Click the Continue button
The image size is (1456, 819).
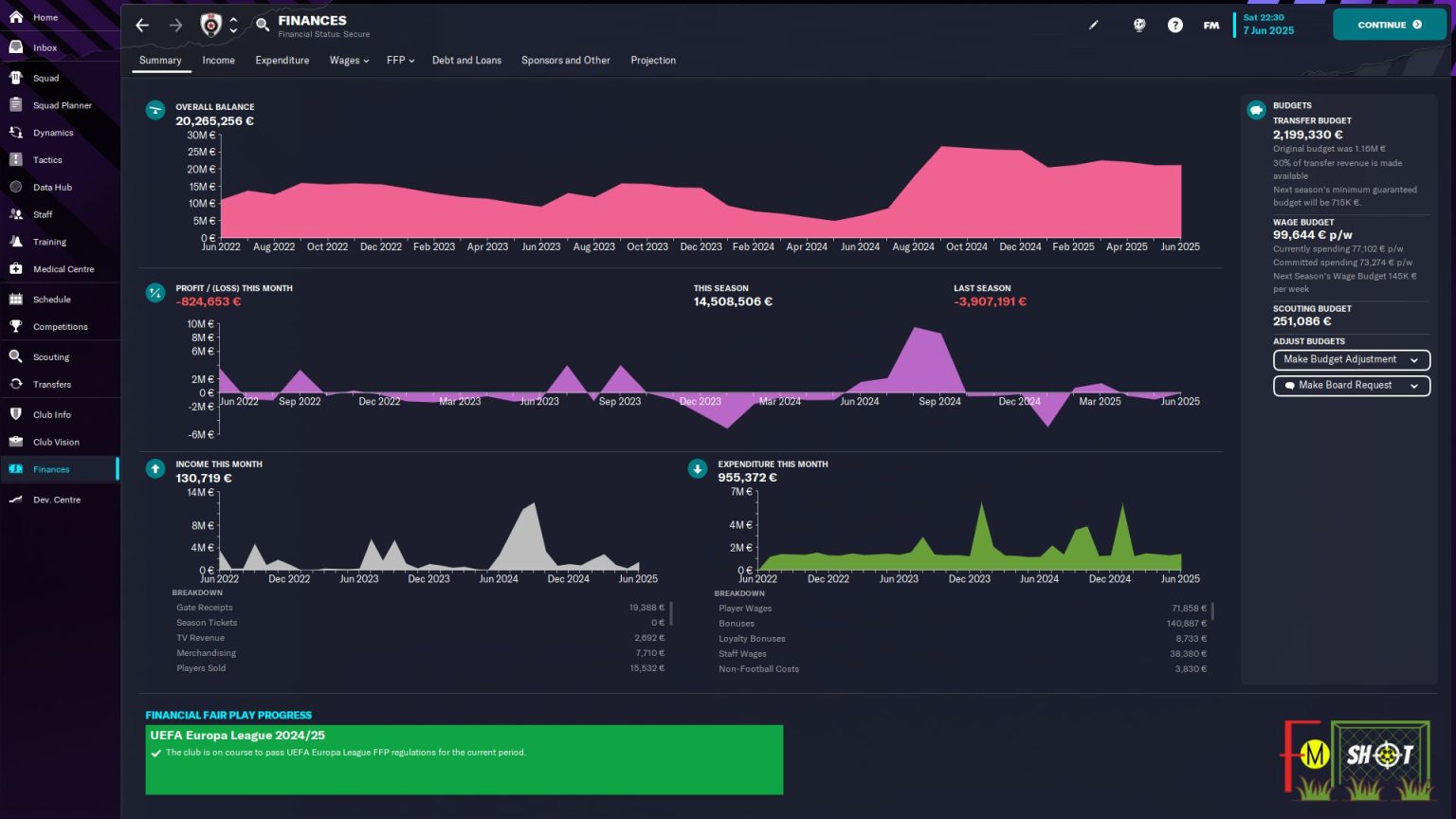tap(1390, 25)
